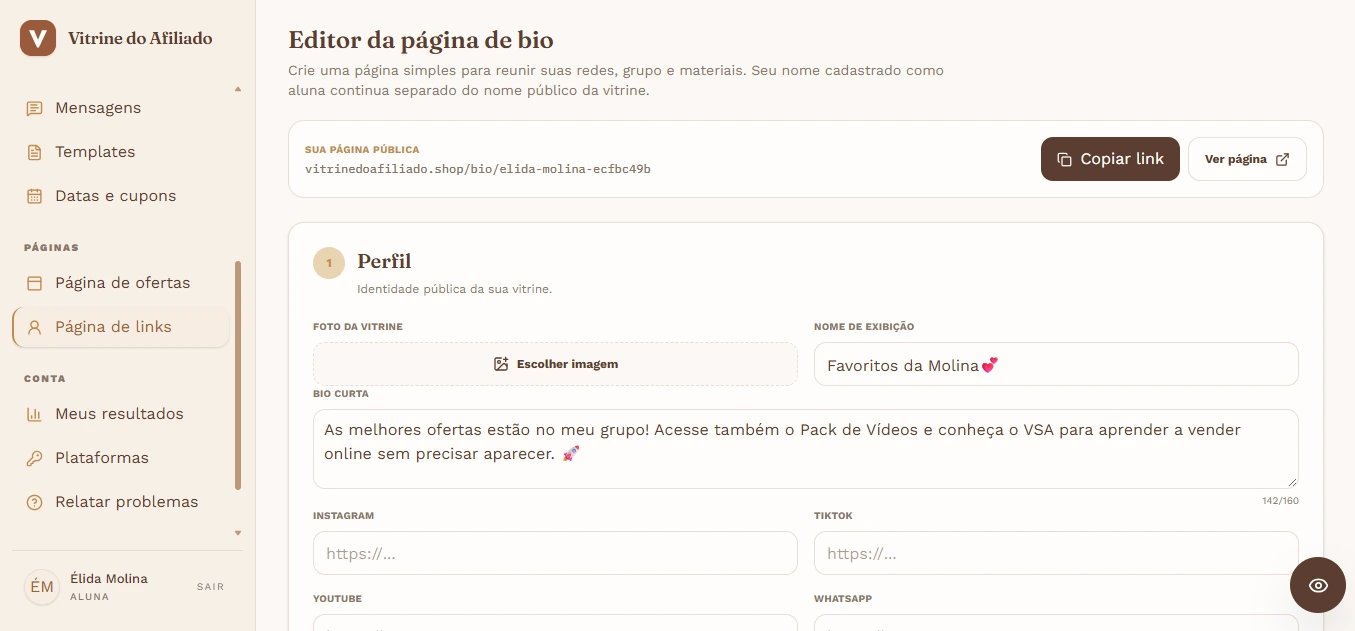1355x631 pixels.
Task: Open Relatar problemas
Action: pyautogui.click(x=121, y=502)
